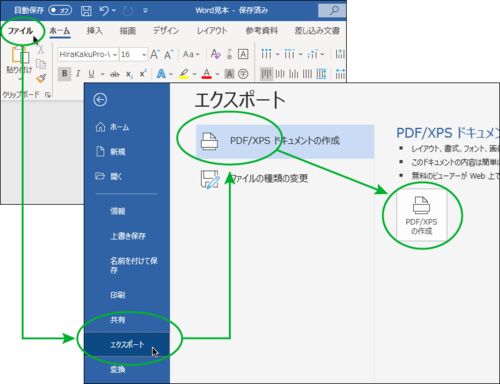Select エクスポート in the backstage sidebar

127,345
